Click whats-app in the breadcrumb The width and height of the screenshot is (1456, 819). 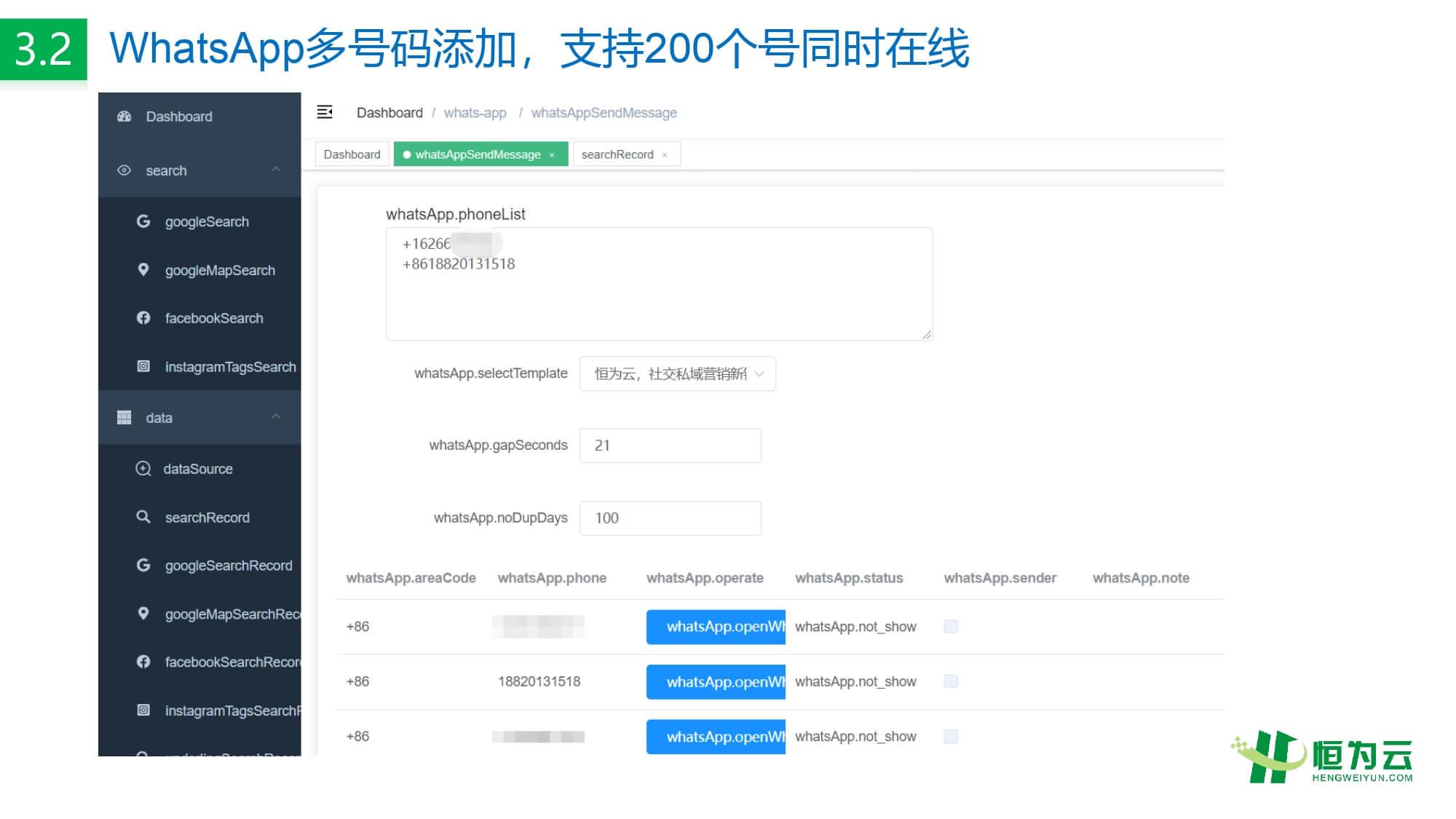pyautogui.click(x=475, y=113)
